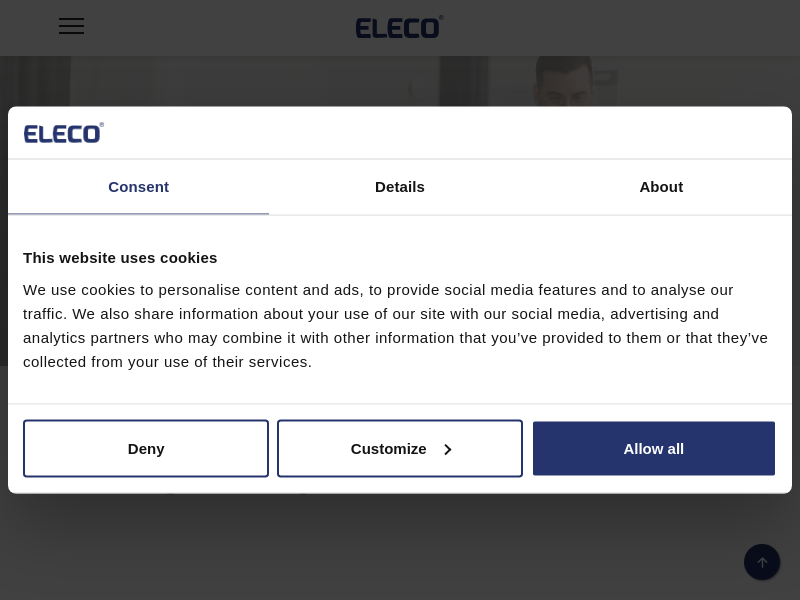Click the ELECO logo inside cookie dialog
The height and width of the screenshot is (600, 800).
pos(62,133)
